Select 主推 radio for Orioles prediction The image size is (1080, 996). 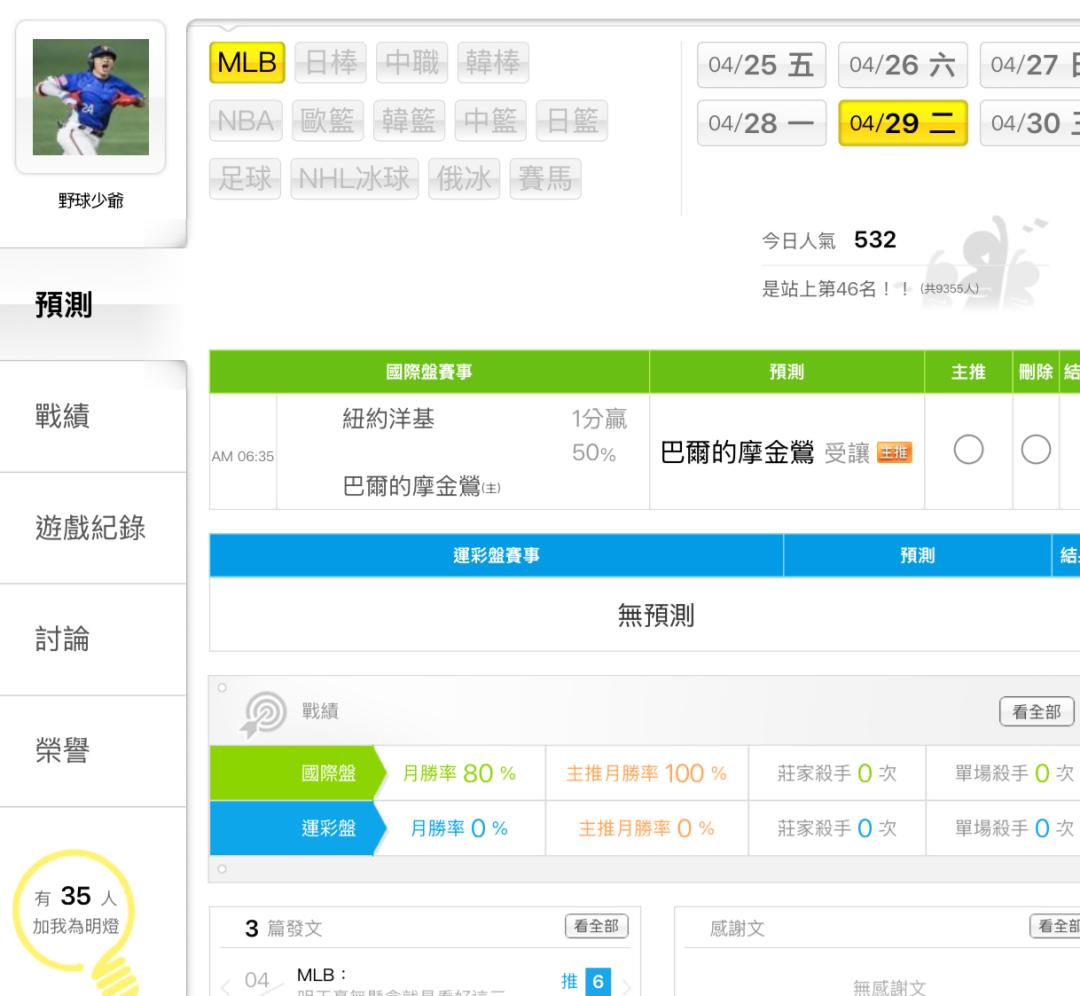(968, 450)
